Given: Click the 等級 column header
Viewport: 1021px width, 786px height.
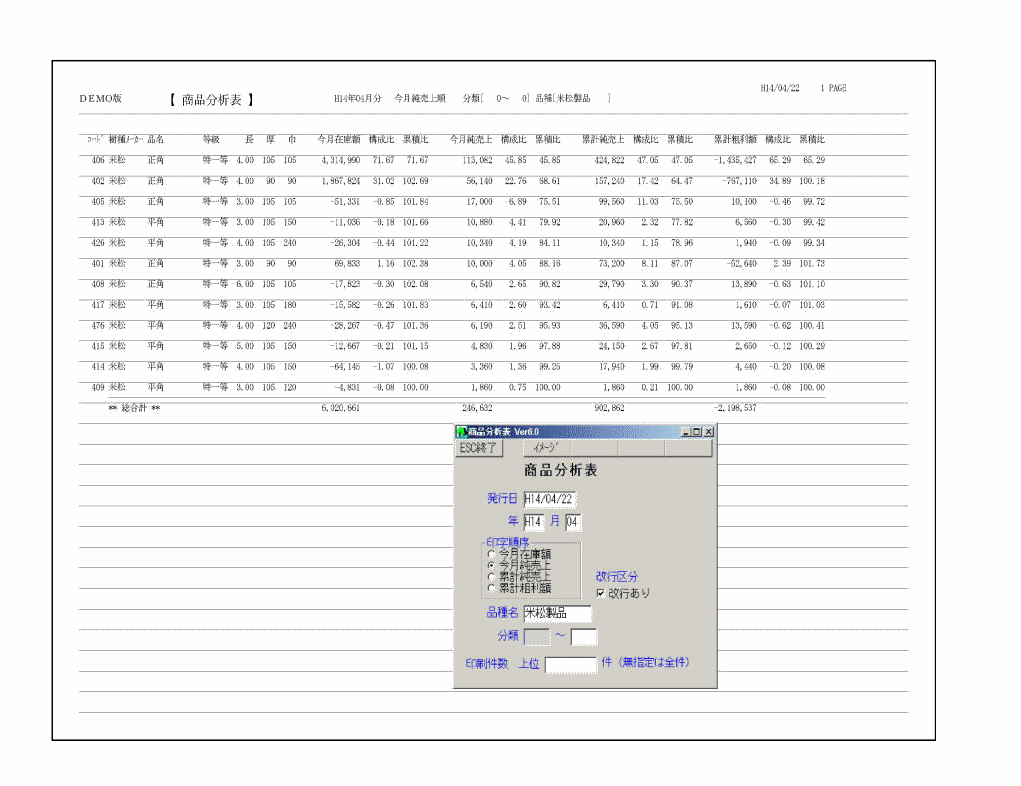Looking at the screenshot, I should (212, 139).
